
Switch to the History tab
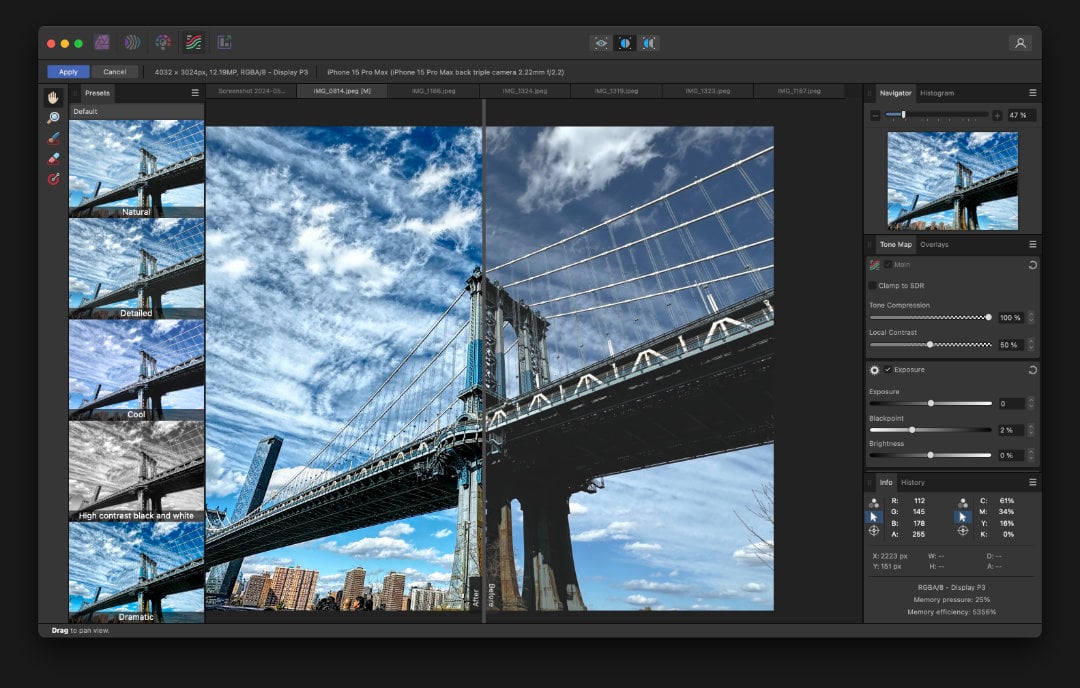tap(912, 482)
